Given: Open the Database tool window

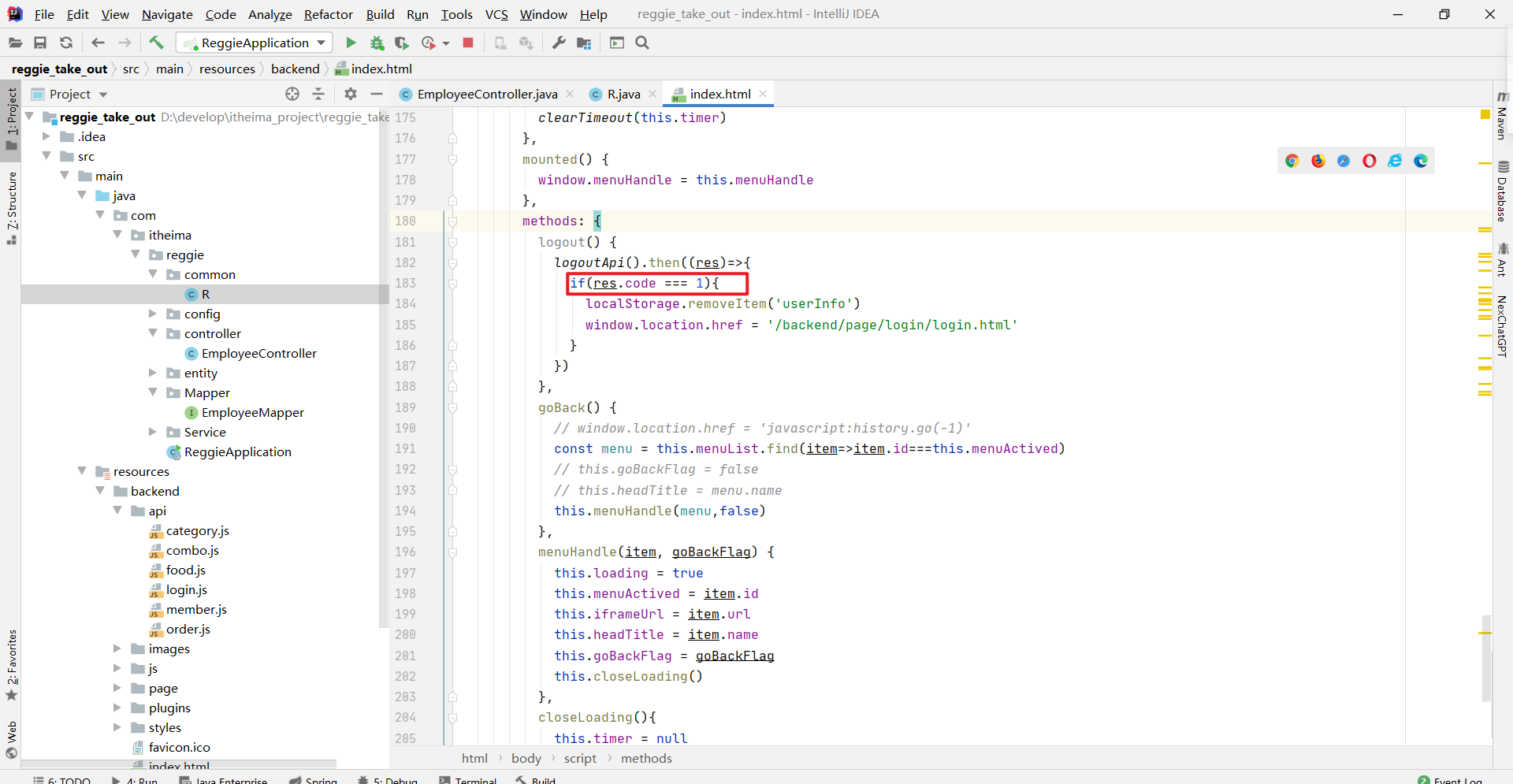Looking at the screenshot, I should (1503, 191).
